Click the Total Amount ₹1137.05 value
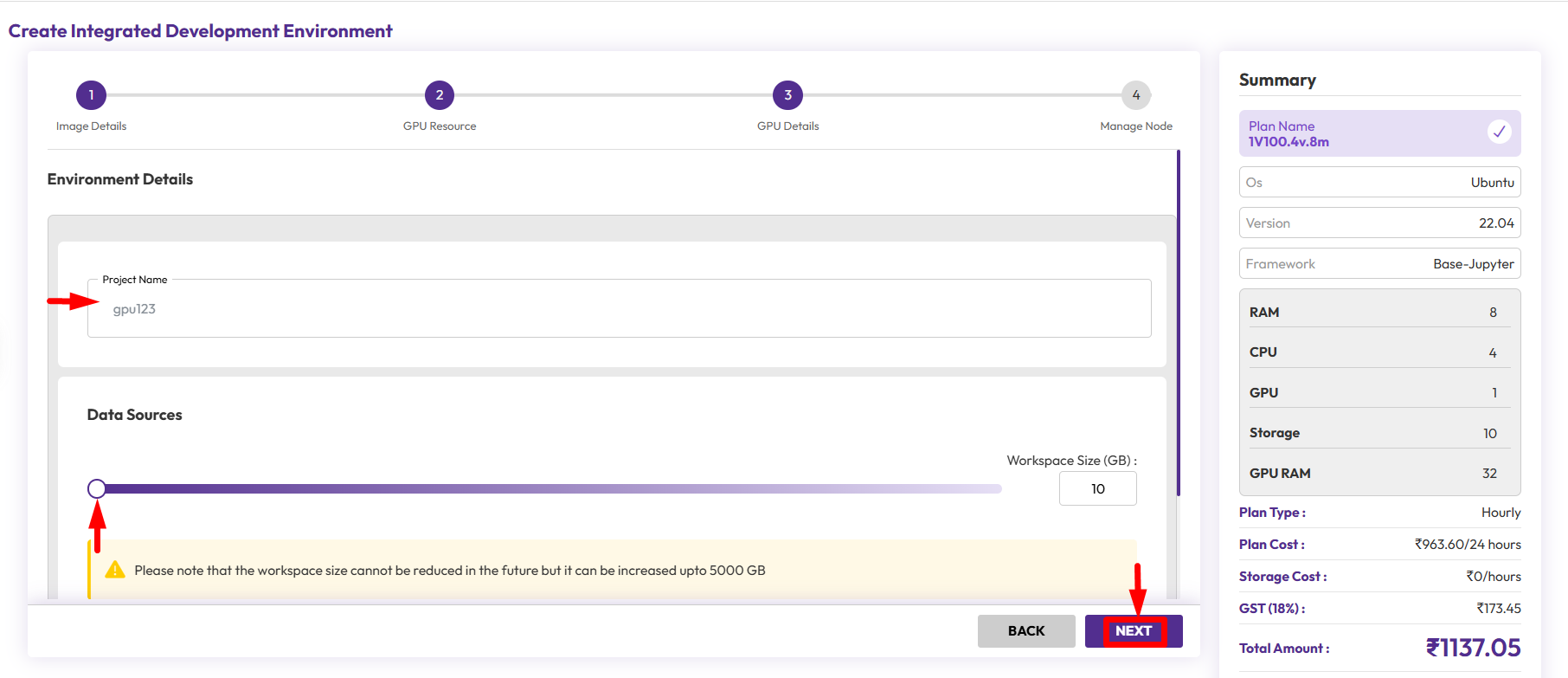The image size is (1568, 678). click(1473, 648)
